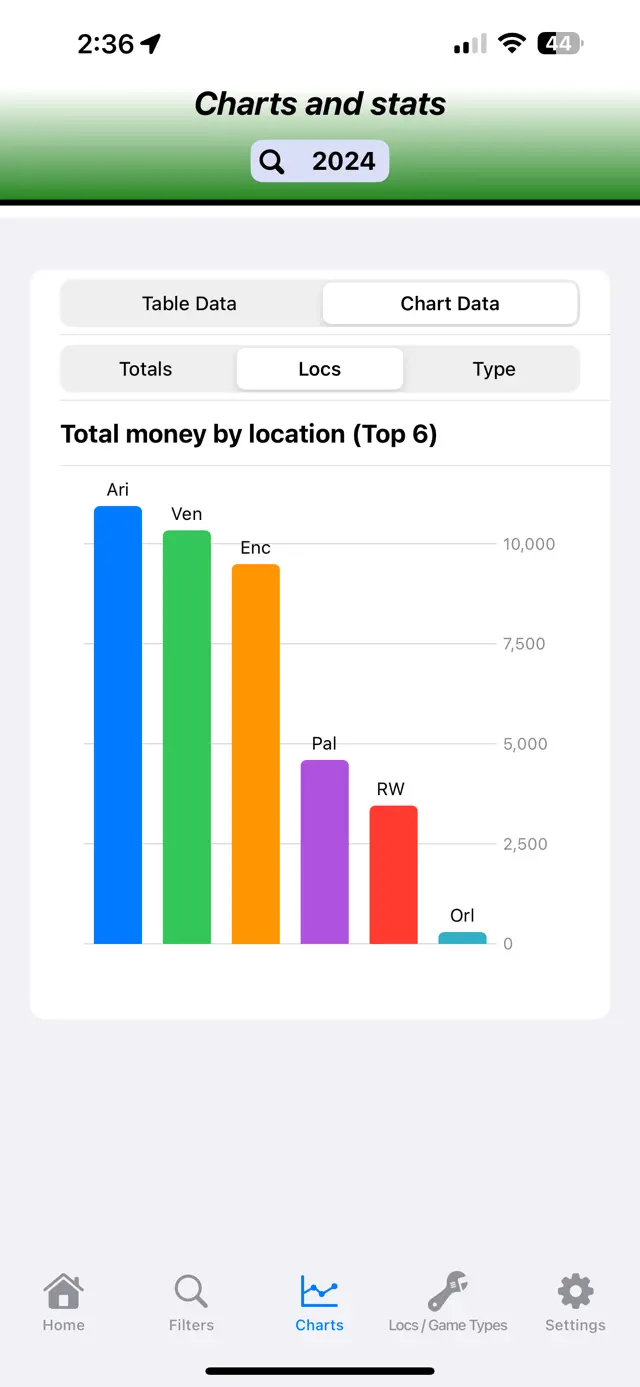Tap the chart title Total money by location

250,434
